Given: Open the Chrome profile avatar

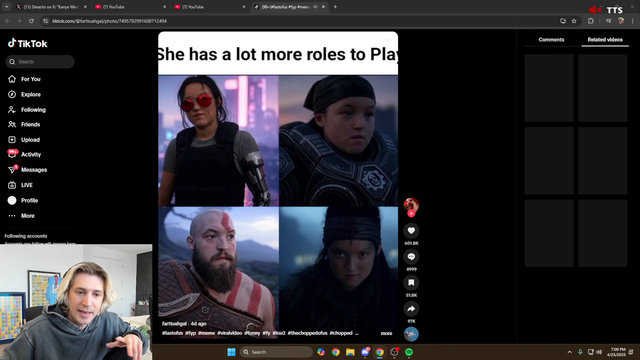Looking at the screenshot, I should [x=621, y=21].
